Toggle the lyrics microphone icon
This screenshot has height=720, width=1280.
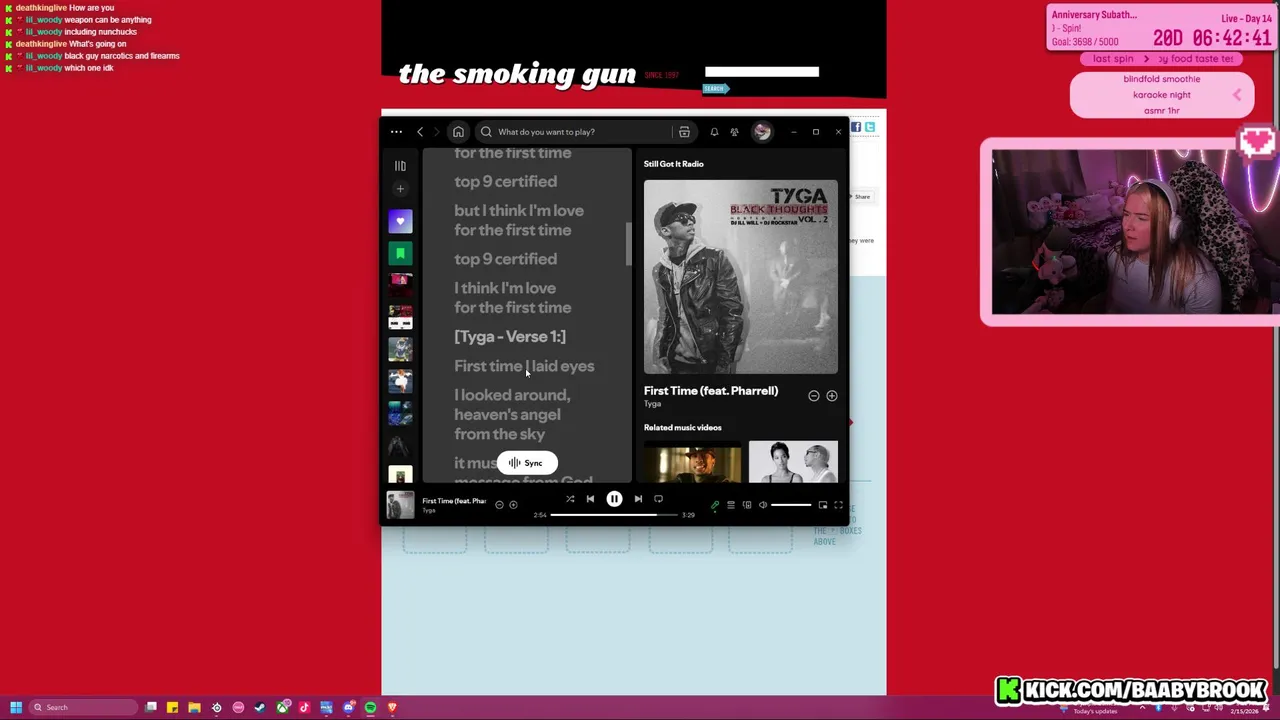pyautogui.click(x=715, y=505)
